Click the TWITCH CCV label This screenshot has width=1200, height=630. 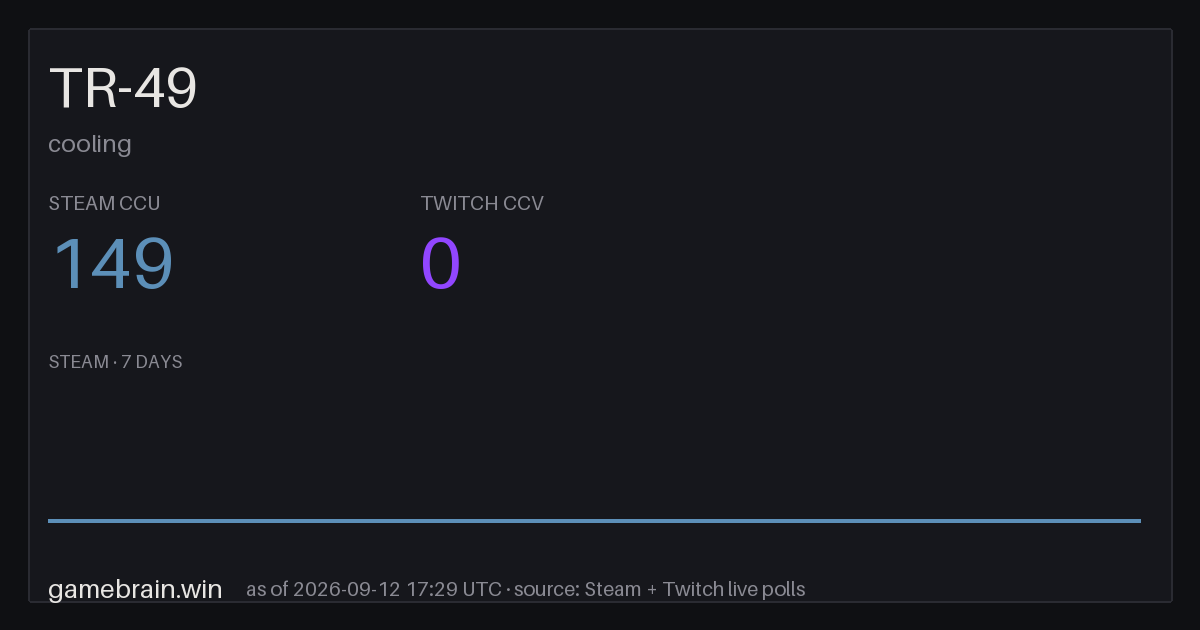482,203
